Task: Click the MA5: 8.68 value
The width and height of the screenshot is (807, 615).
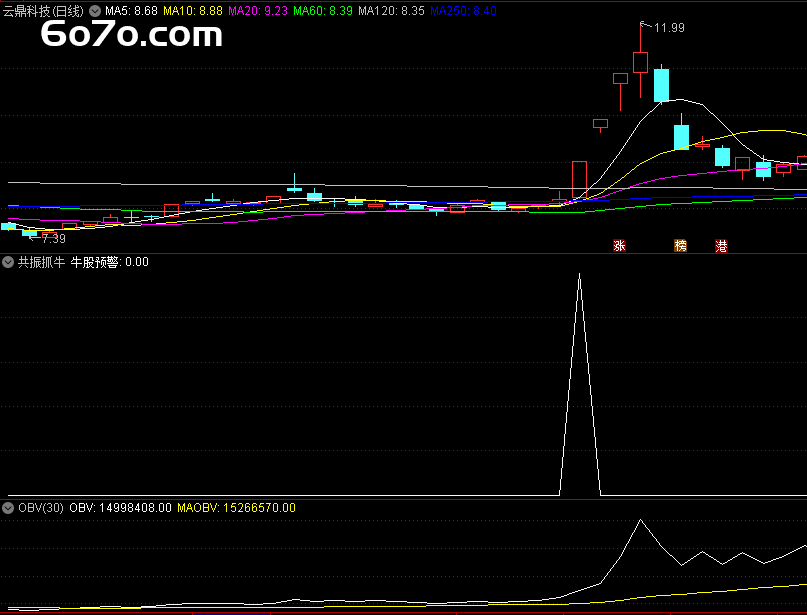Action: coord(131,11)
